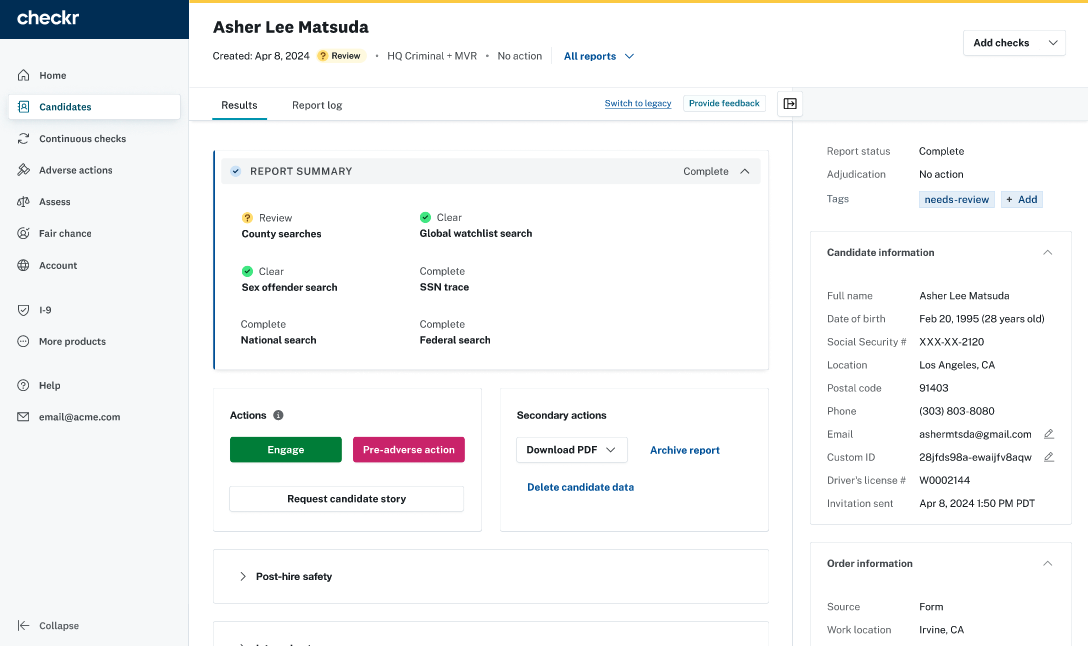This screenshot has width=1088, height=646.
Task: Click Delete candidate data link
Action: click(x=580, y=487)
